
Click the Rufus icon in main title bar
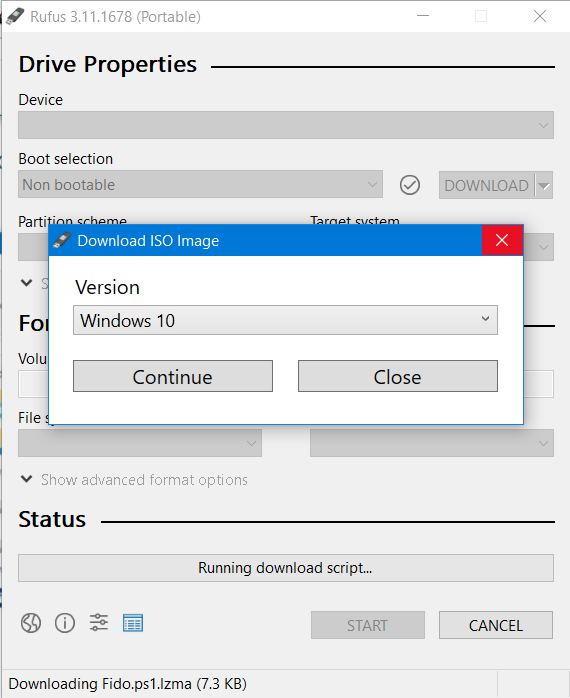pos(15,16)
